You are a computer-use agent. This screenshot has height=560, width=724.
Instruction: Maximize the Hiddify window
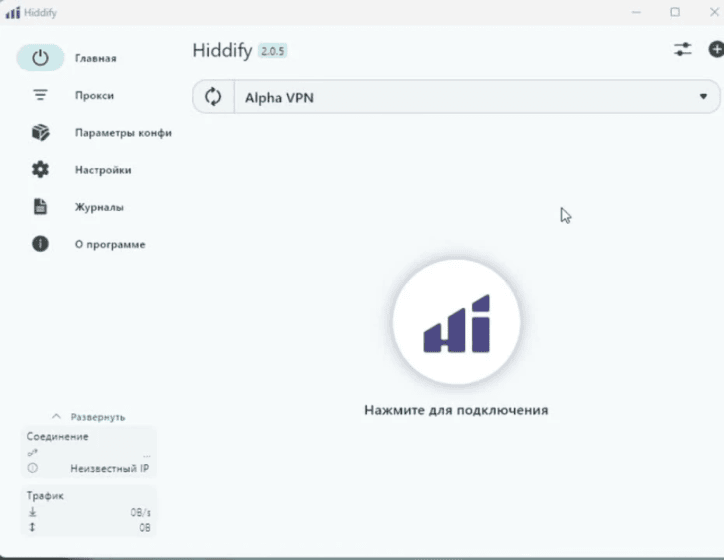click(x=675, y=12)
